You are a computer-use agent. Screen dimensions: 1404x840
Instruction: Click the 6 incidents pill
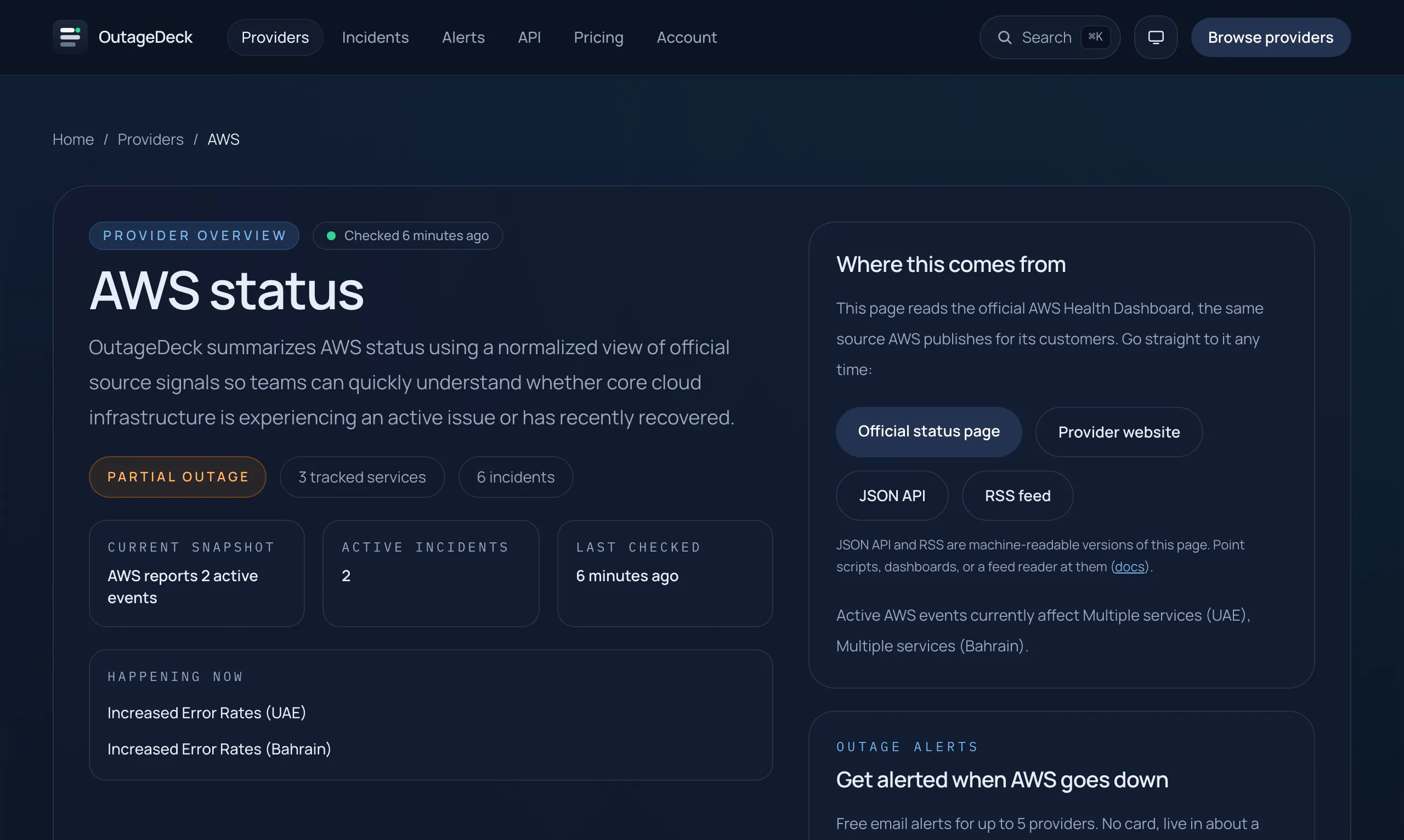coord(516,477)
